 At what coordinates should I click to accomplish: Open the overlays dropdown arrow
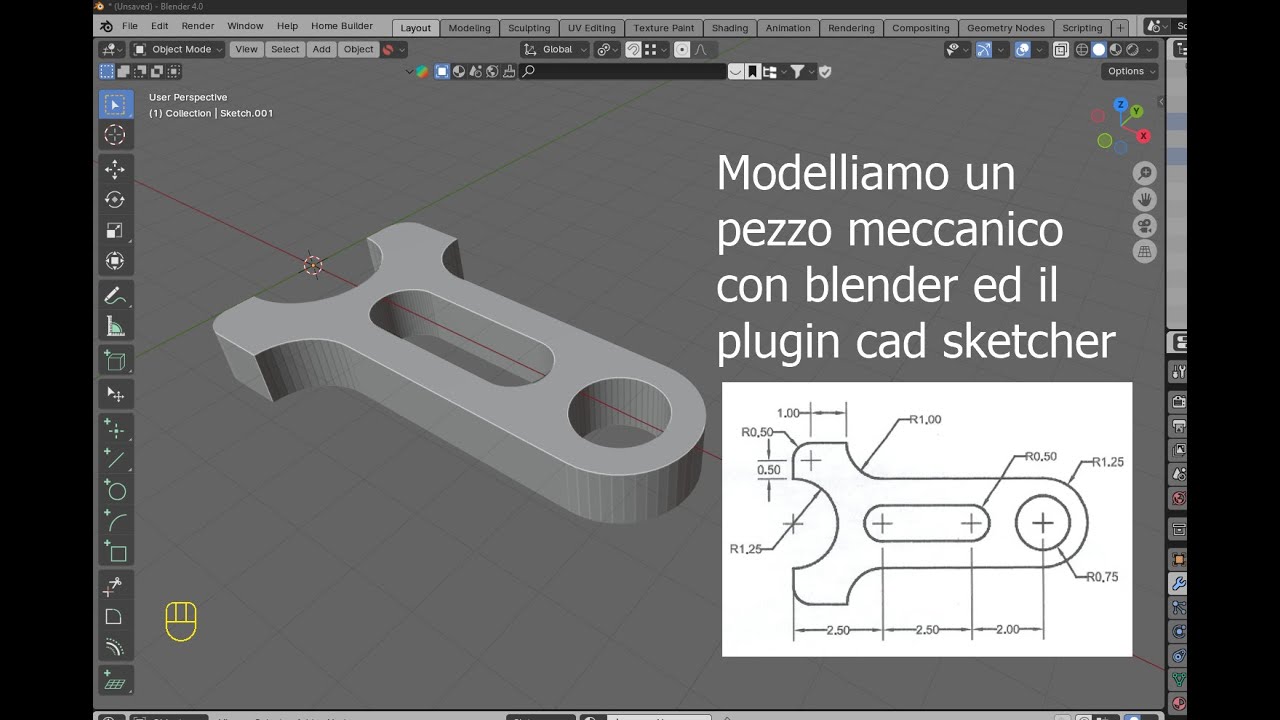pos(1041,49)
